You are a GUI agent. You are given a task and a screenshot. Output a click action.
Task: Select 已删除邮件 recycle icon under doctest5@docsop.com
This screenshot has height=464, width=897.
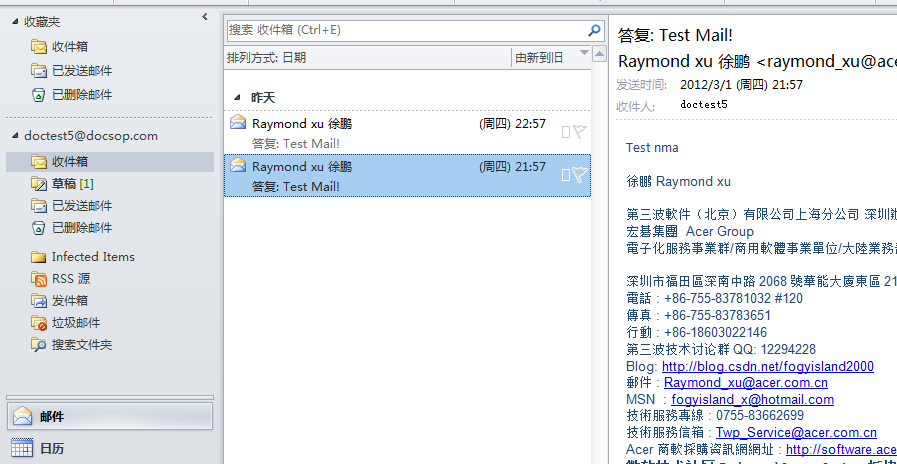point(39,228)
